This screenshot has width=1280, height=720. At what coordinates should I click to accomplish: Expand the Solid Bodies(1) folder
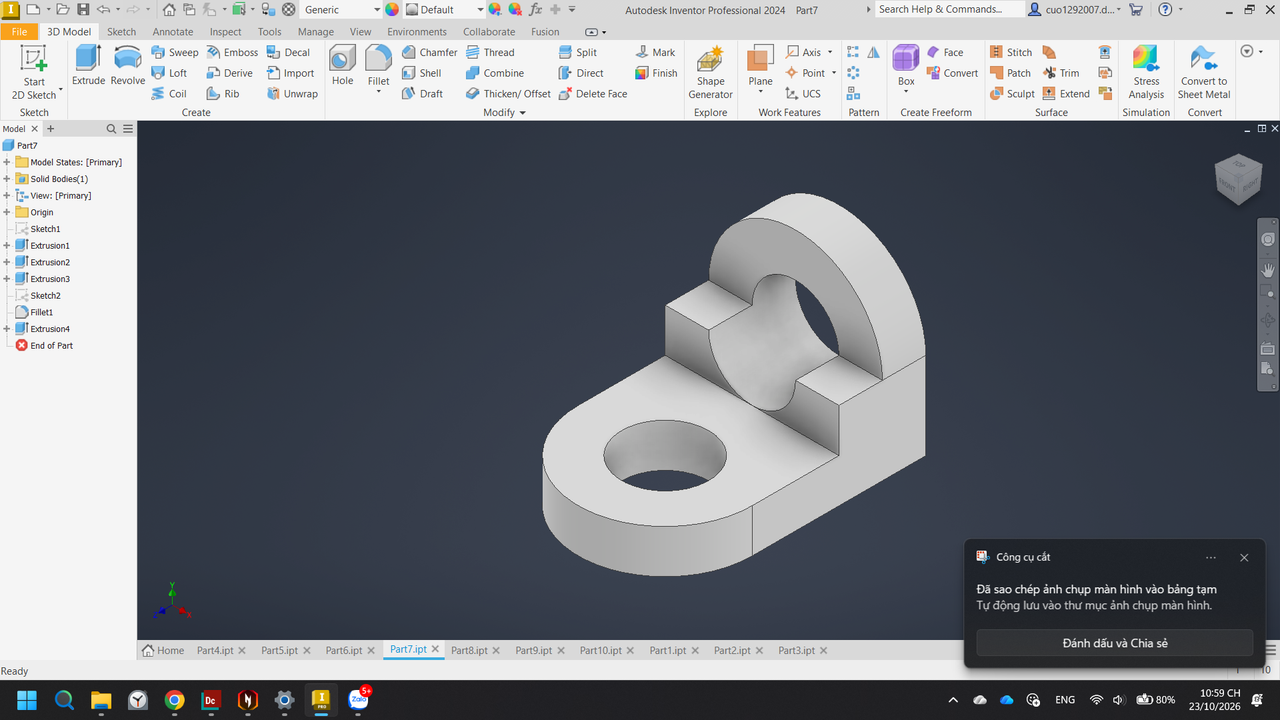coord(7,179)
